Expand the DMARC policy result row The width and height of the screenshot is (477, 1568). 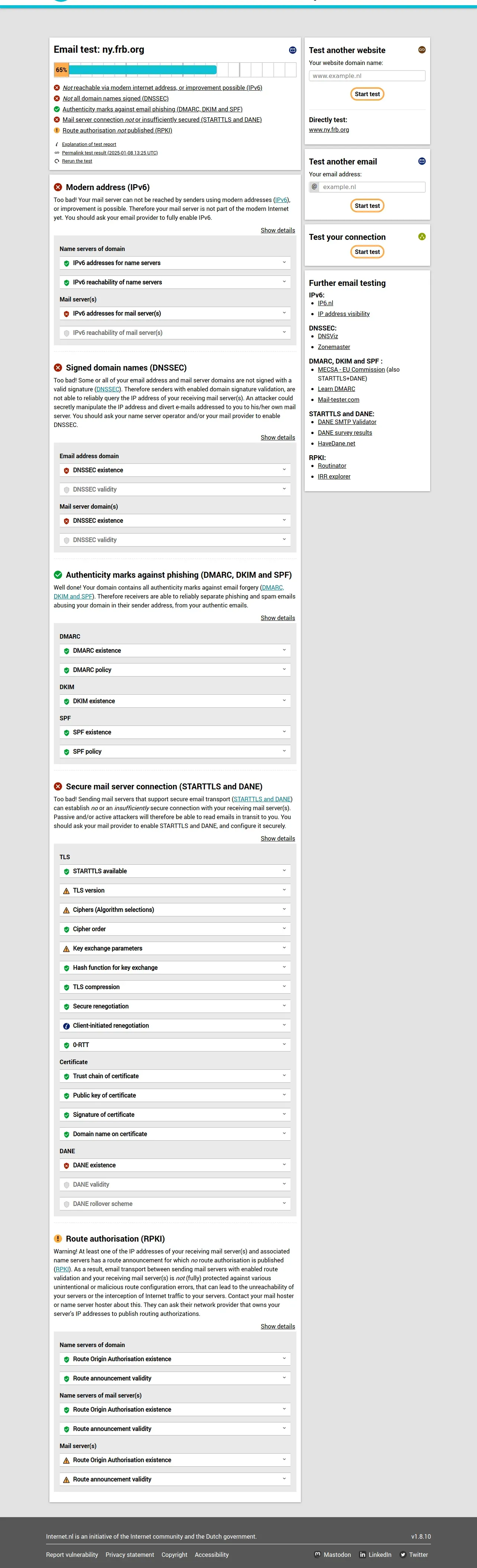(175, 669)
